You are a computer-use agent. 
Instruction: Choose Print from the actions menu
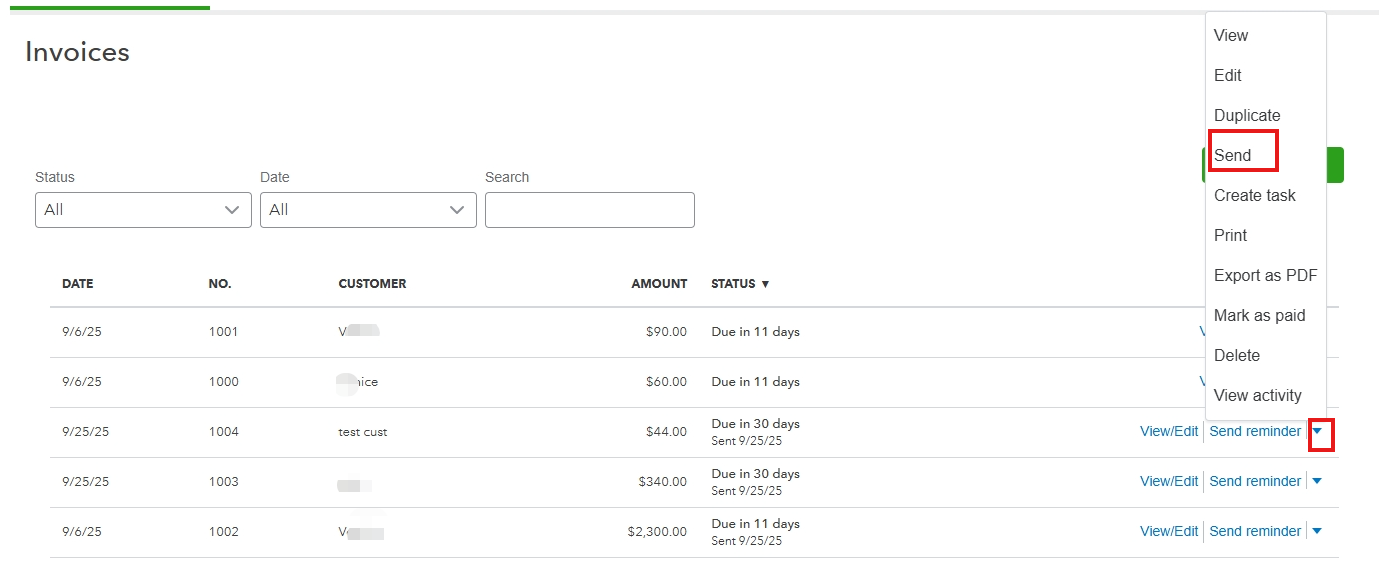(1231, 236)
